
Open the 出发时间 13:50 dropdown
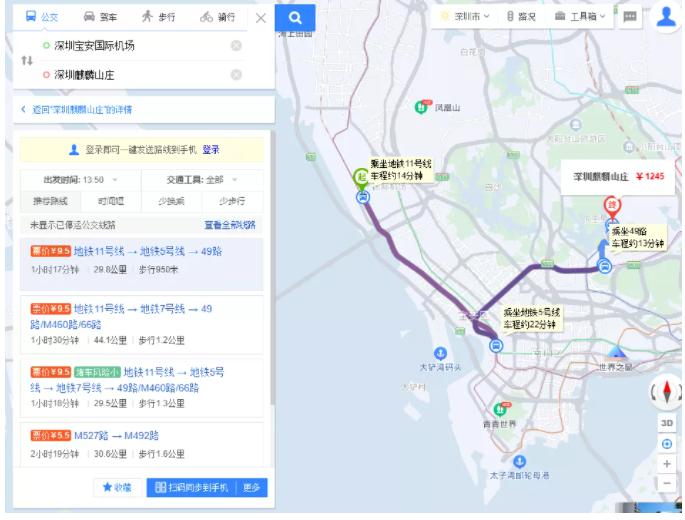click(81, 180)
